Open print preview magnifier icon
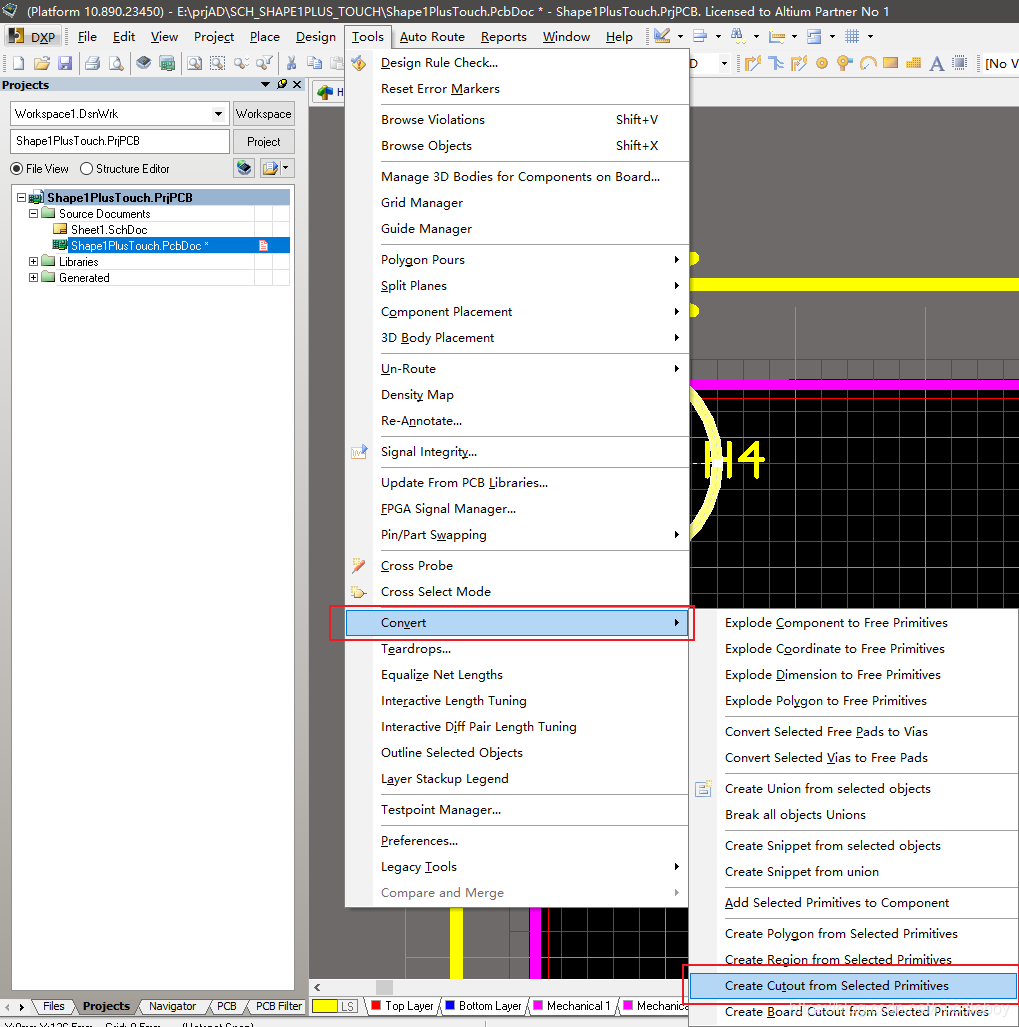This screenshot has height=1027, width=1019. (116, 63)
